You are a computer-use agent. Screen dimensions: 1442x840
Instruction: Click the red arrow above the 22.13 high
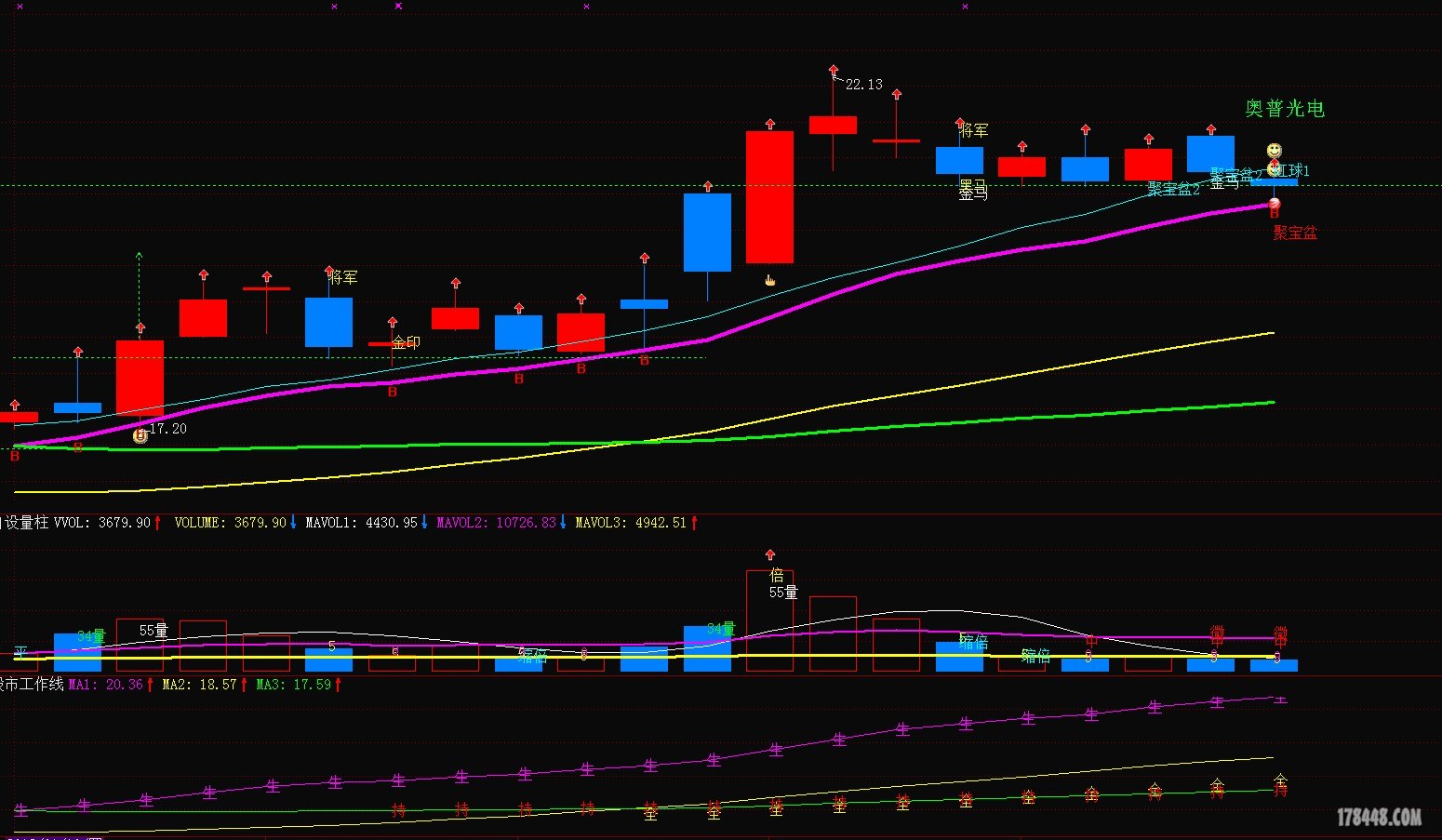834,70
